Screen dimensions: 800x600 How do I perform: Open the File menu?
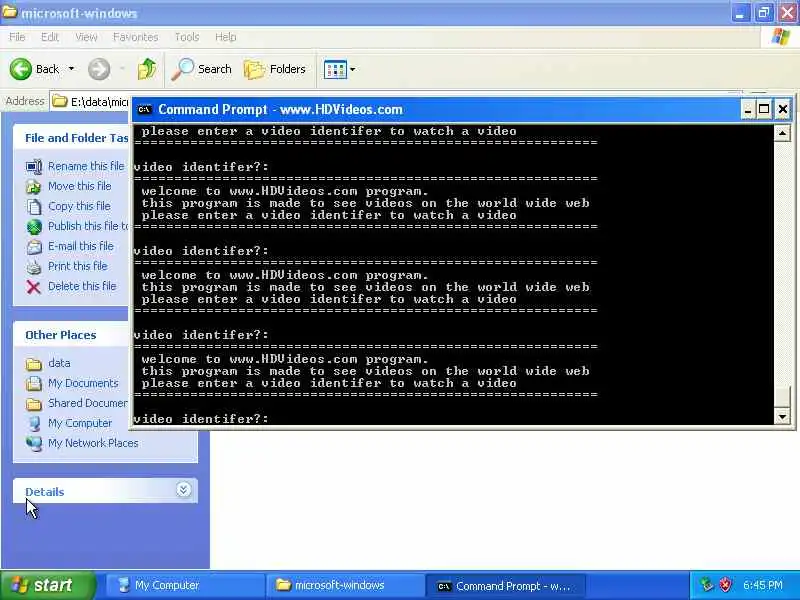coord(17,37)
